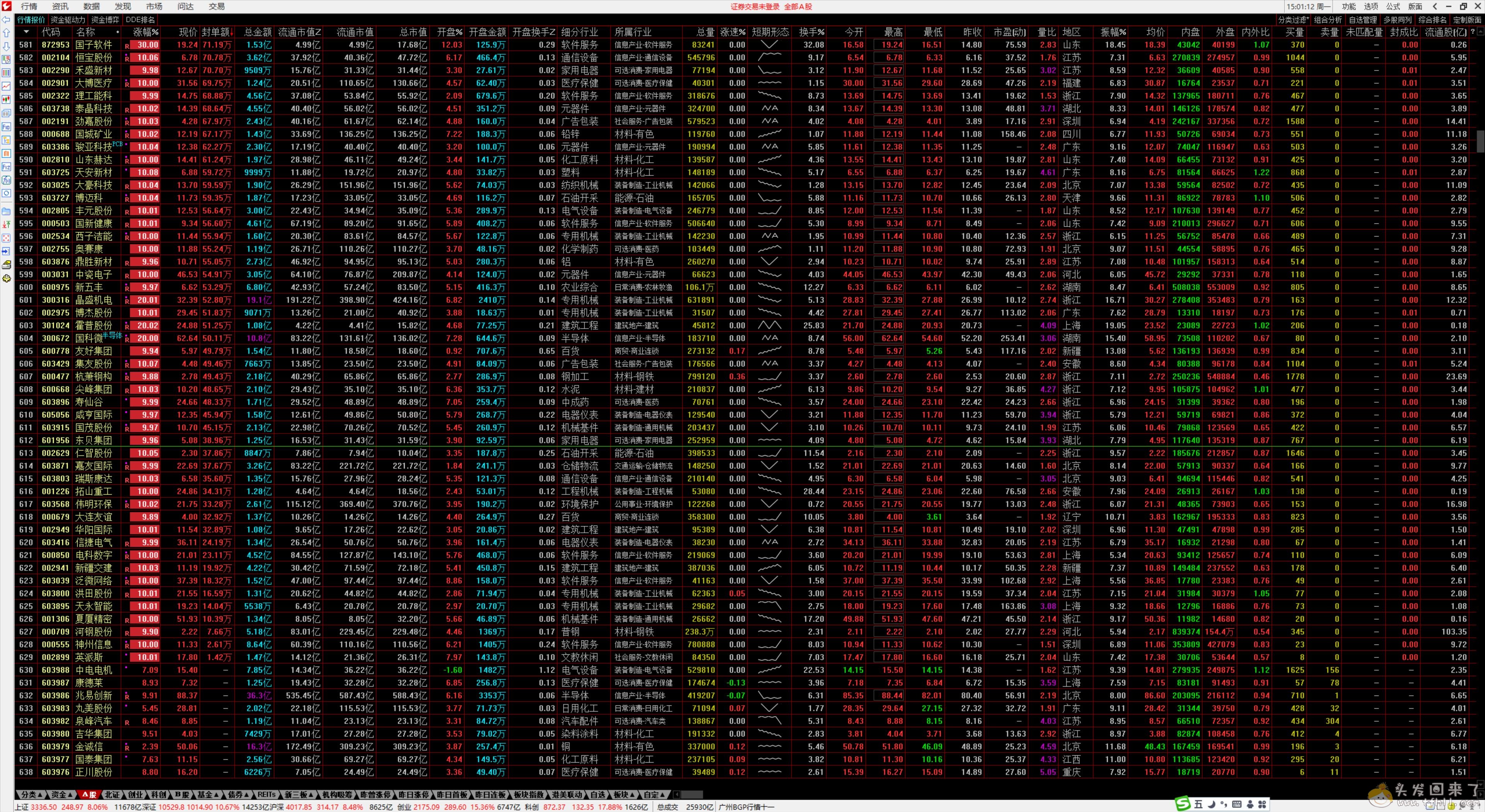The image size is (1485, 812).
Task: Click the printer icon in left sidebar
Action: (x=6, y=264)
